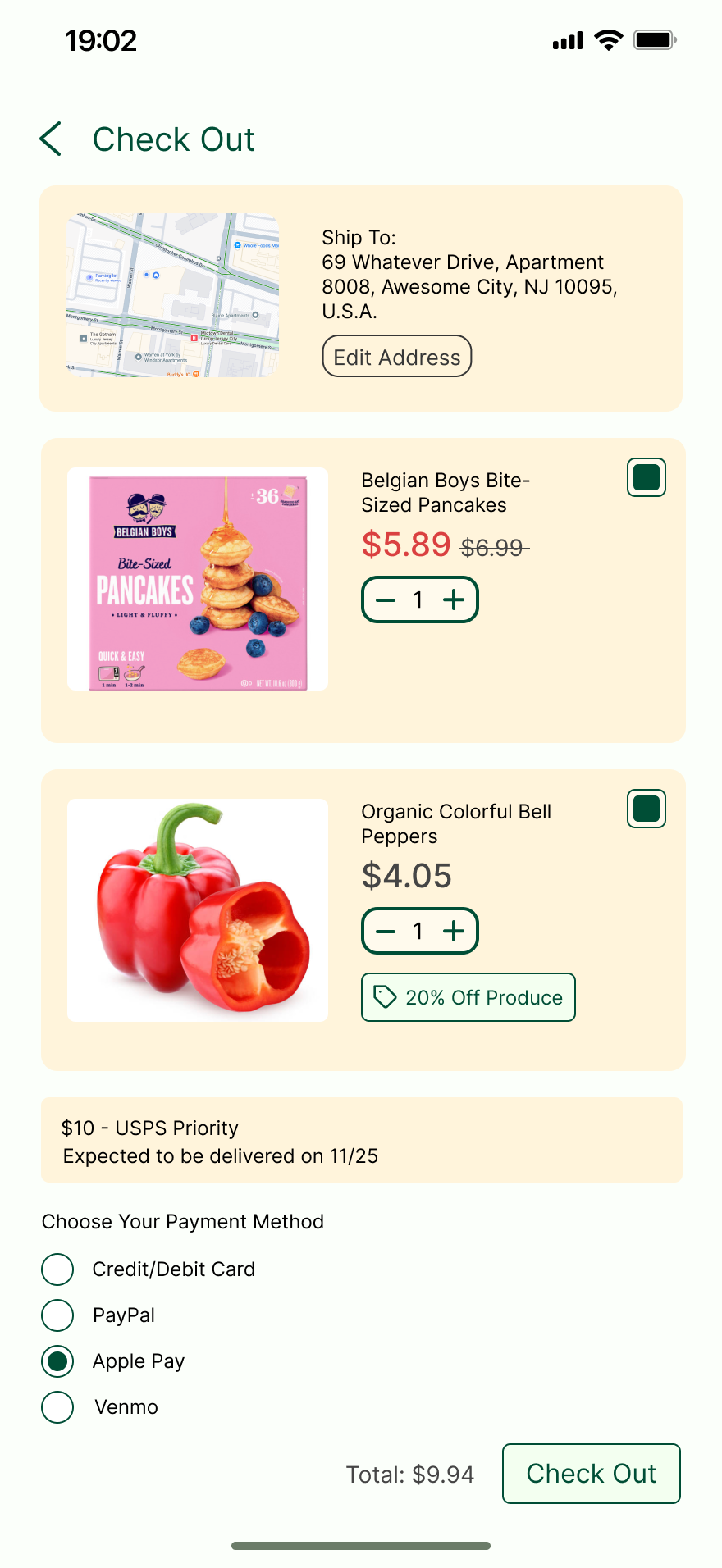The width and height of the screenshot is (722, 1568).
Task: Tap the battery status icon
Action: (x=654, y=40)
